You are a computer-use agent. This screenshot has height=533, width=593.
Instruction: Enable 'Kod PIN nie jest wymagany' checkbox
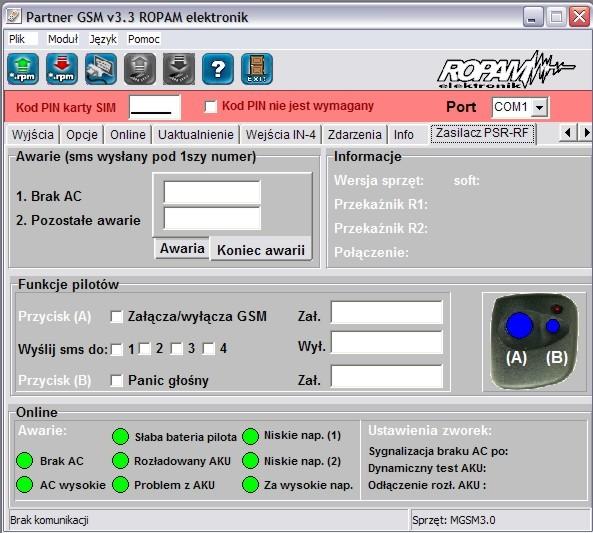click(x=211, y=107)
